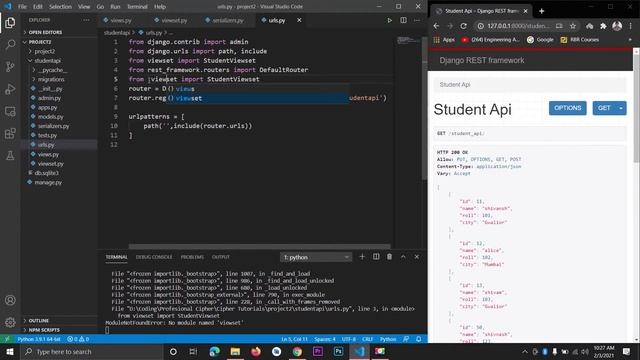
Task: Open Explorer panel more actions ellipsis
Action: [x=86, y=20]
